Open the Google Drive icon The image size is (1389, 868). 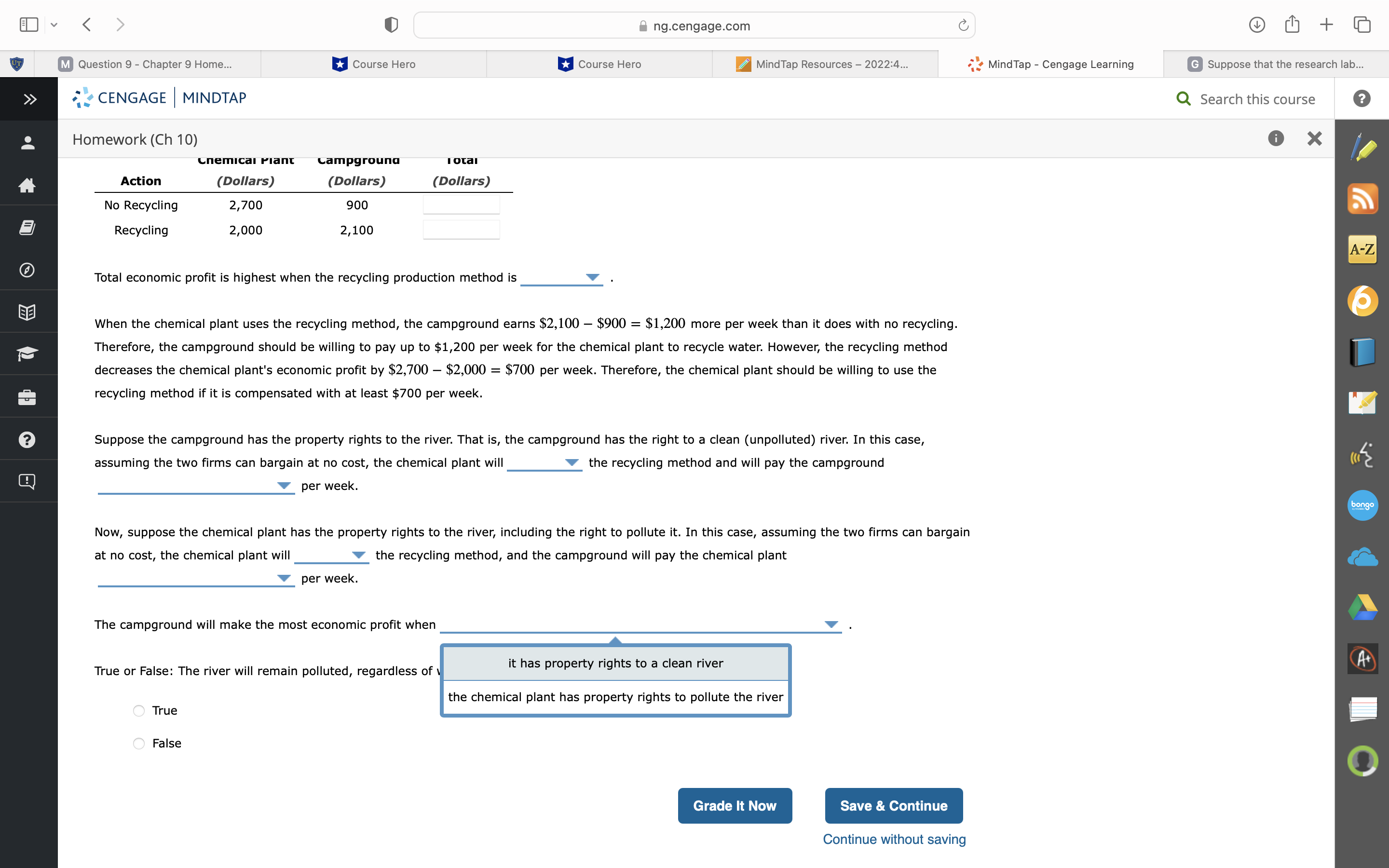coord(1362,608)
